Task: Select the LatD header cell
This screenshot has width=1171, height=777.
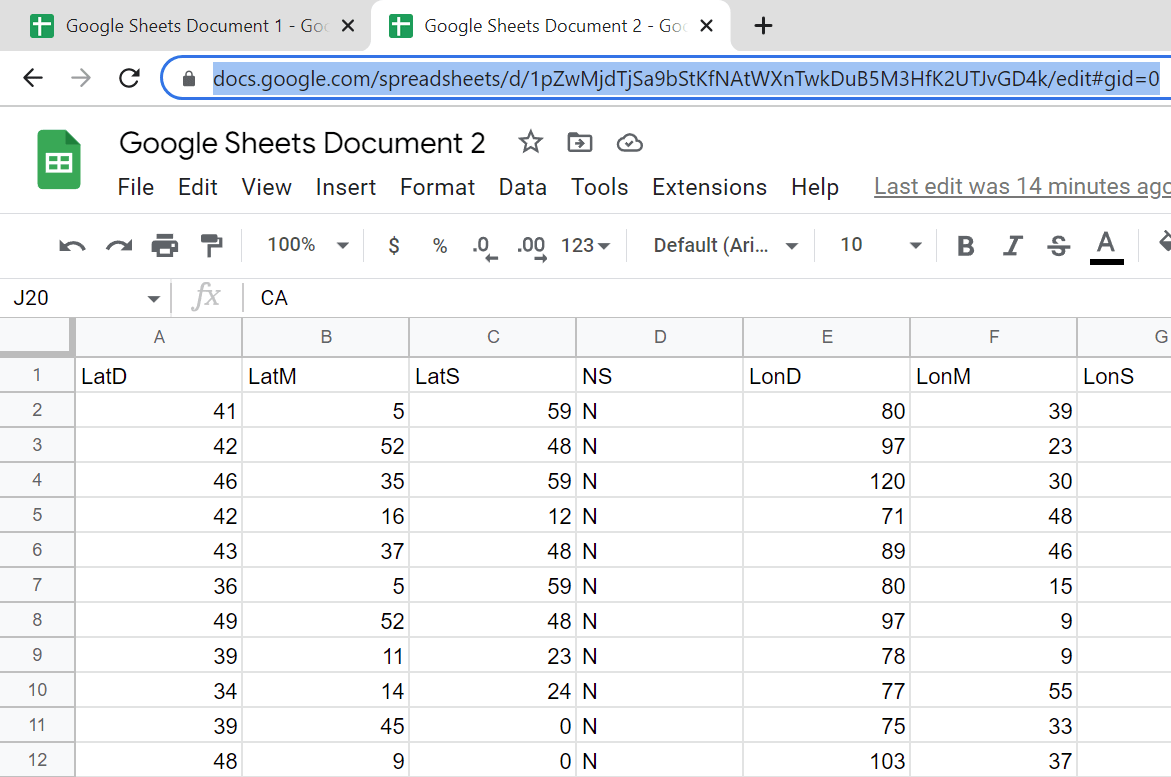Action: (158, 375)
